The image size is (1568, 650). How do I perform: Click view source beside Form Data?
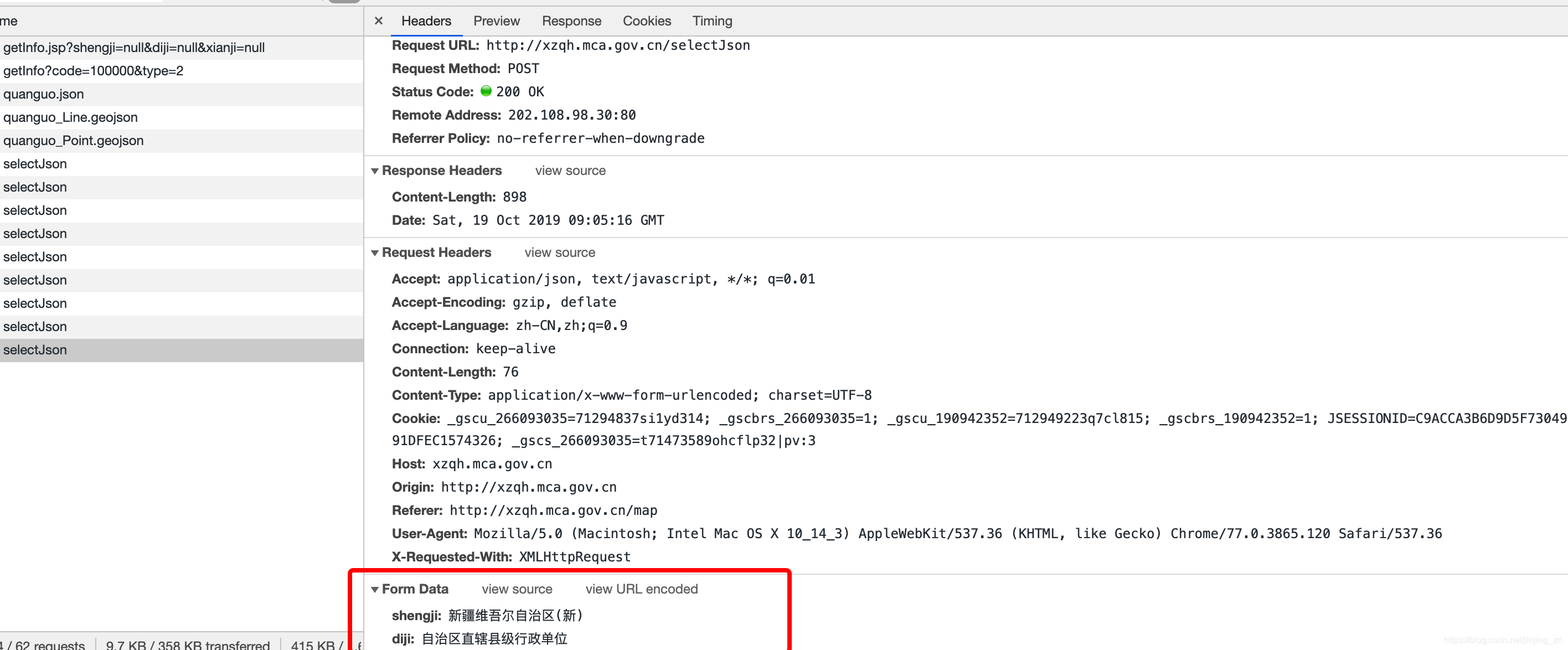click(517, 589)
